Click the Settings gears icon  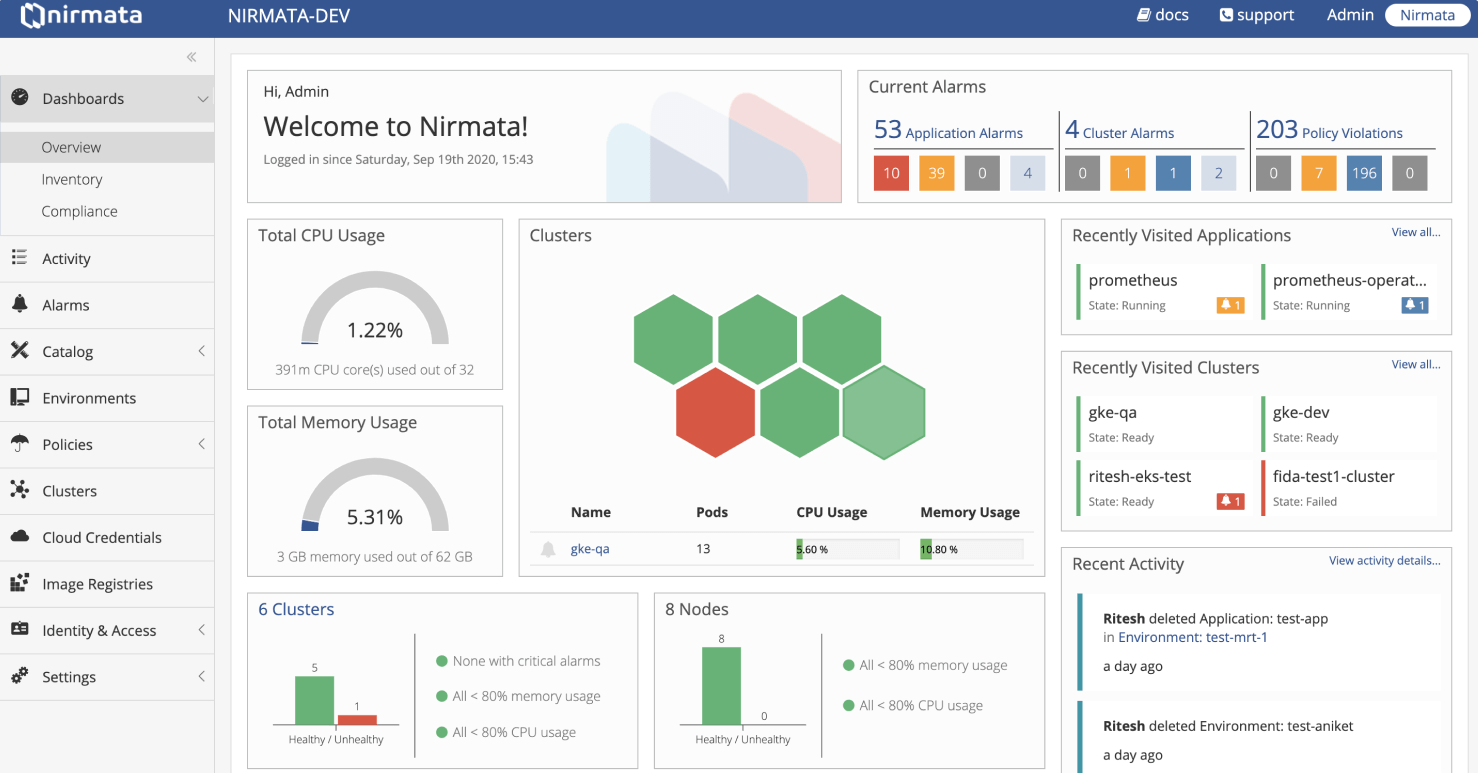(x=19, y=676)
